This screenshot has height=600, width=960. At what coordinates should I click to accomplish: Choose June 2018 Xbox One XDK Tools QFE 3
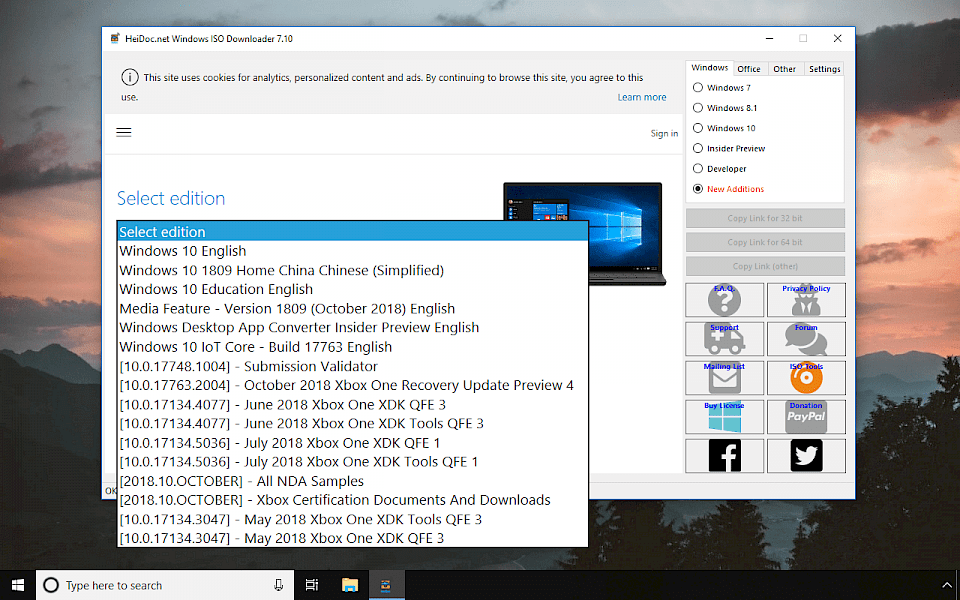(353, 423)
